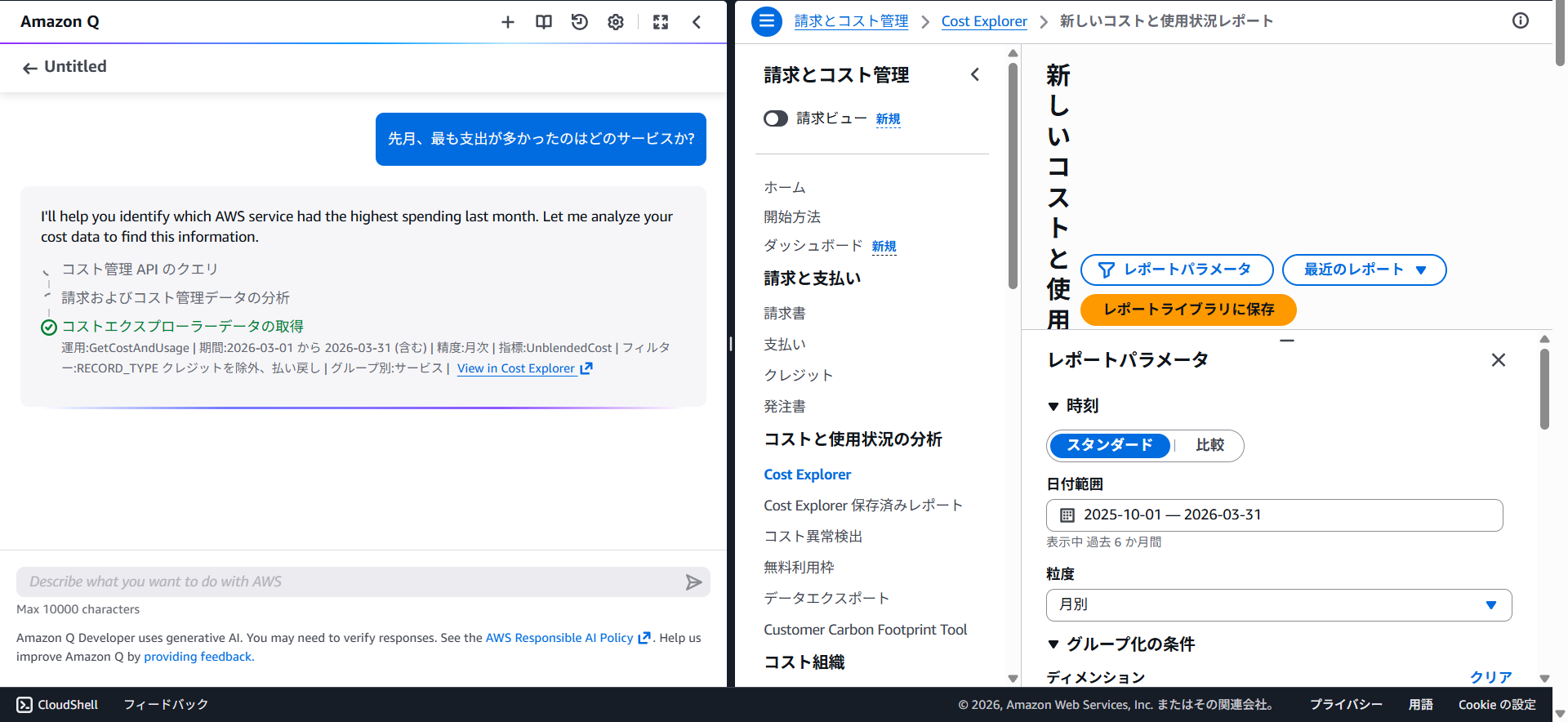The width and height of the screenshot is (1568, 722).
Task: Open View in Cost Explorer link
Action: coord(524,368)
